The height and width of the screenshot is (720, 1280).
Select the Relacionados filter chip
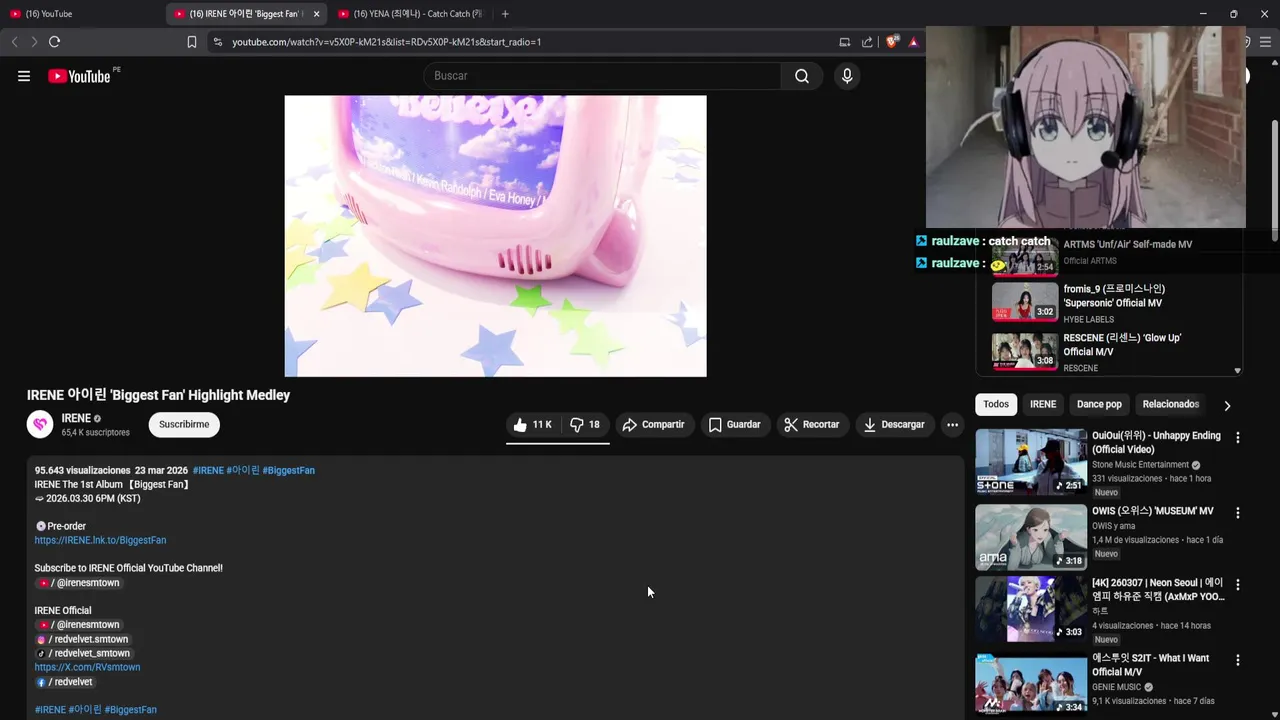click(x=1171, y=404)
